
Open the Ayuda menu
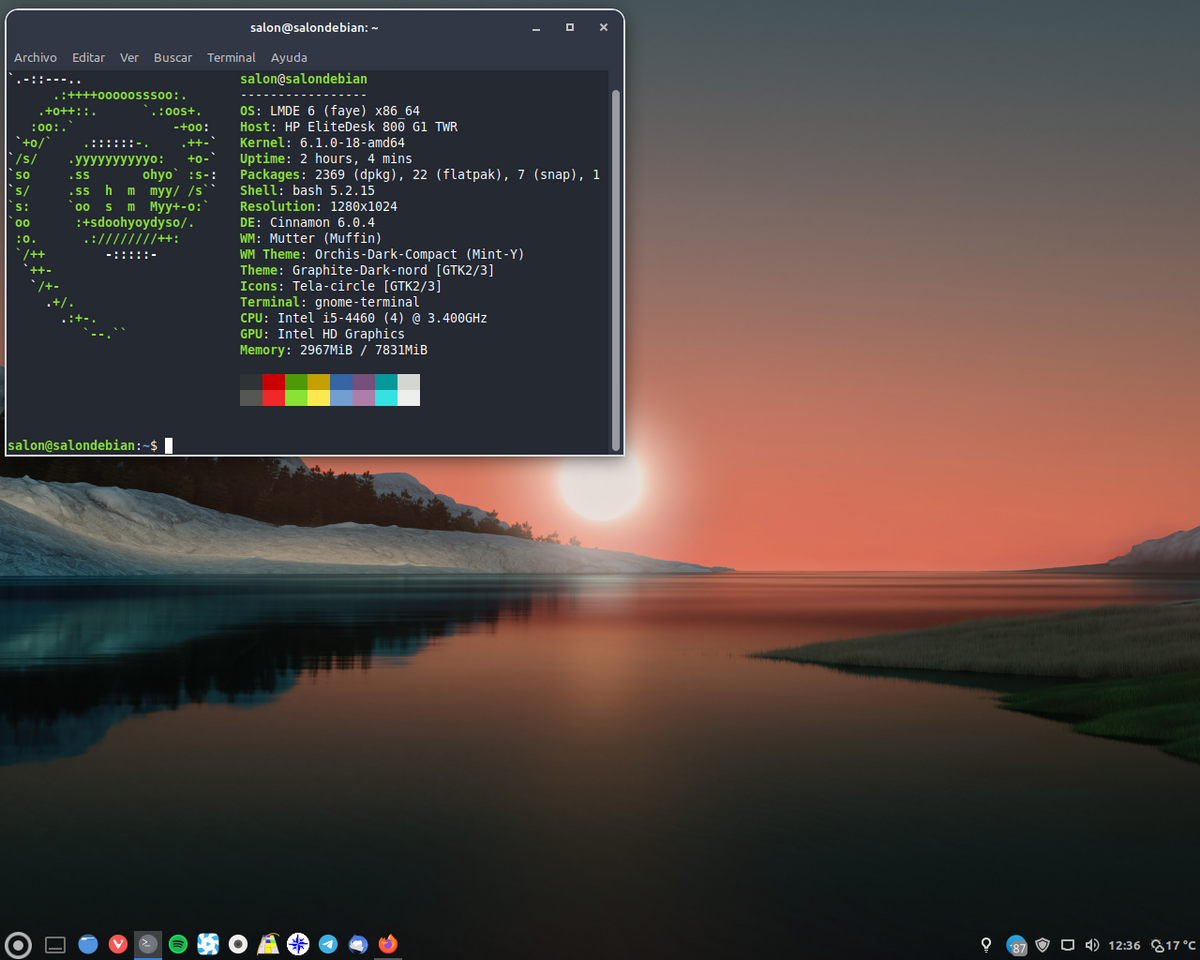tap(289, 58)
